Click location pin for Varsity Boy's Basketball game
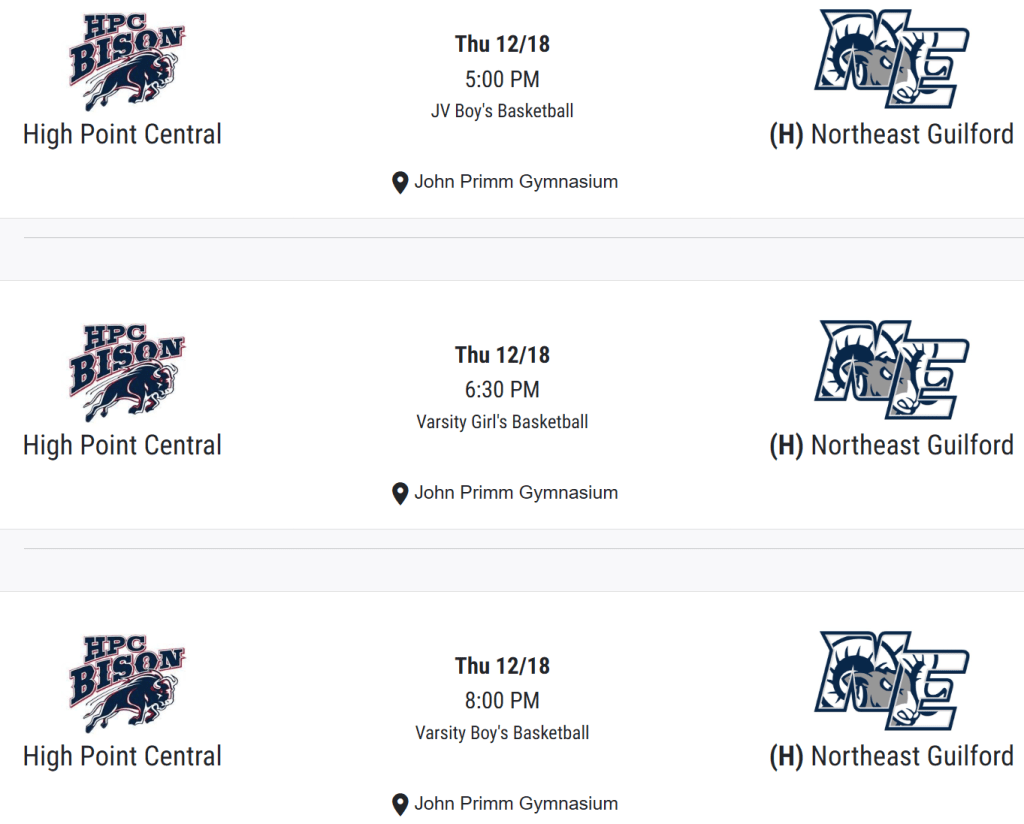The height and width of the screenshot is (824, 1024). [x=400, y=805]
